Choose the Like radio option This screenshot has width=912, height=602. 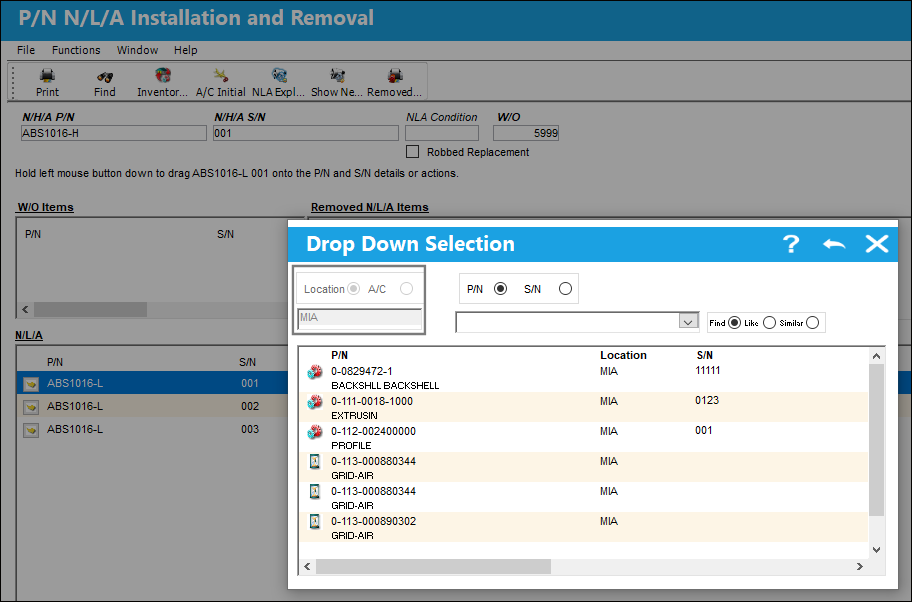(769, 323)
